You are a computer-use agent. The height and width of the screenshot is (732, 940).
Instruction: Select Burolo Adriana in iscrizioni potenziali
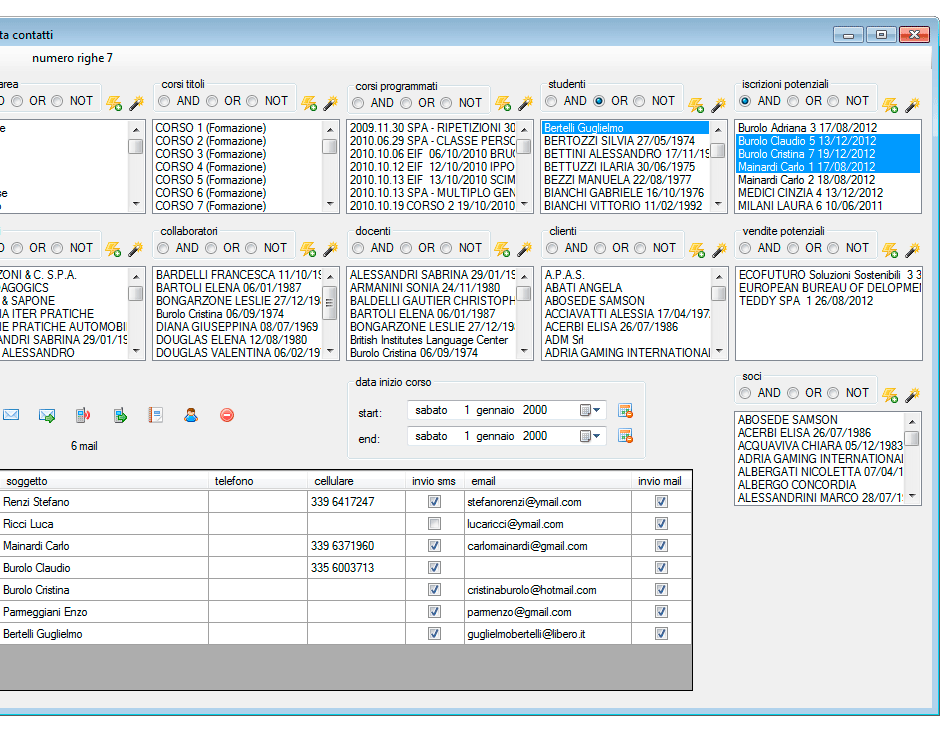(827, 128)
